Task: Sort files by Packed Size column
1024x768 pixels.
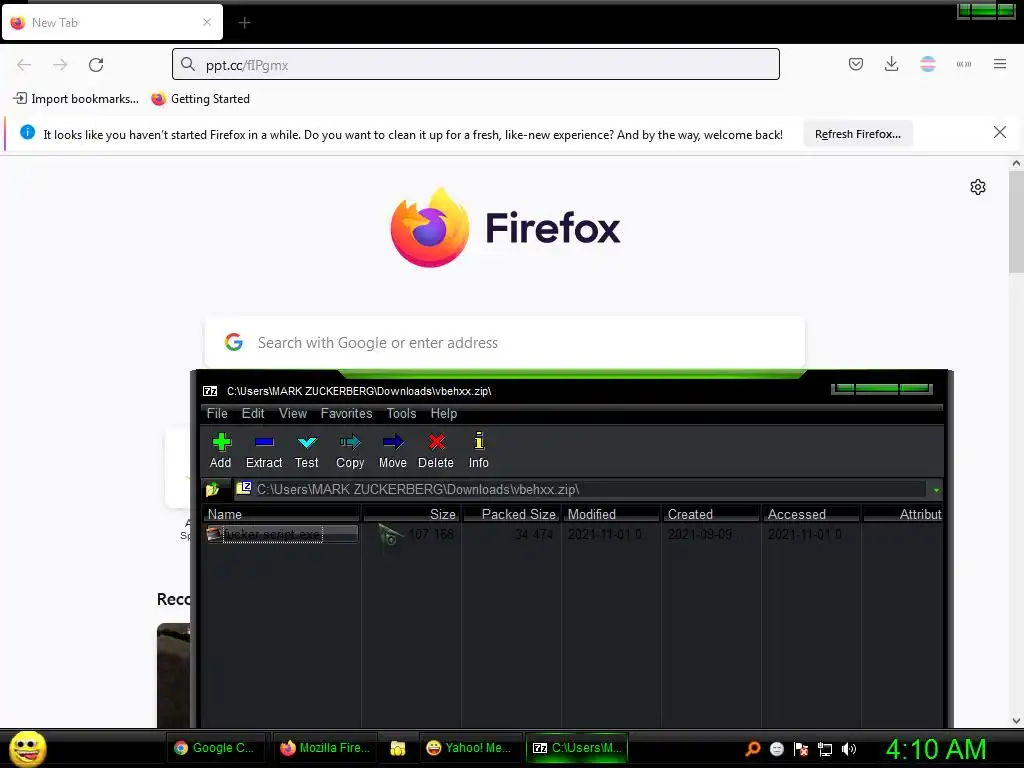Action: (x=512, y=514)
